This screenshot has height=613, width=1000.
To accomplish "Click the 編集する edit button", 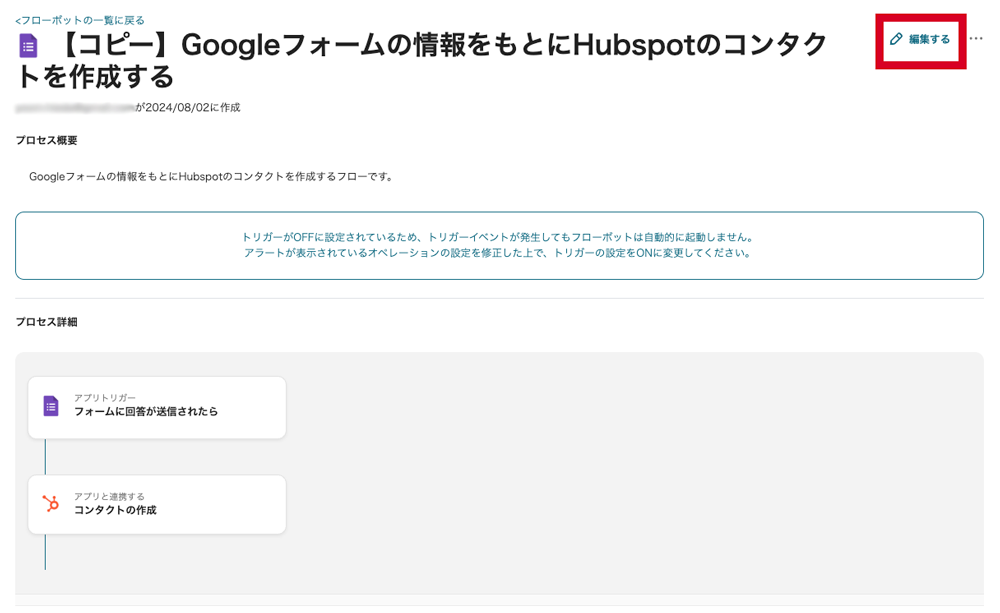I will pos(920,40).
